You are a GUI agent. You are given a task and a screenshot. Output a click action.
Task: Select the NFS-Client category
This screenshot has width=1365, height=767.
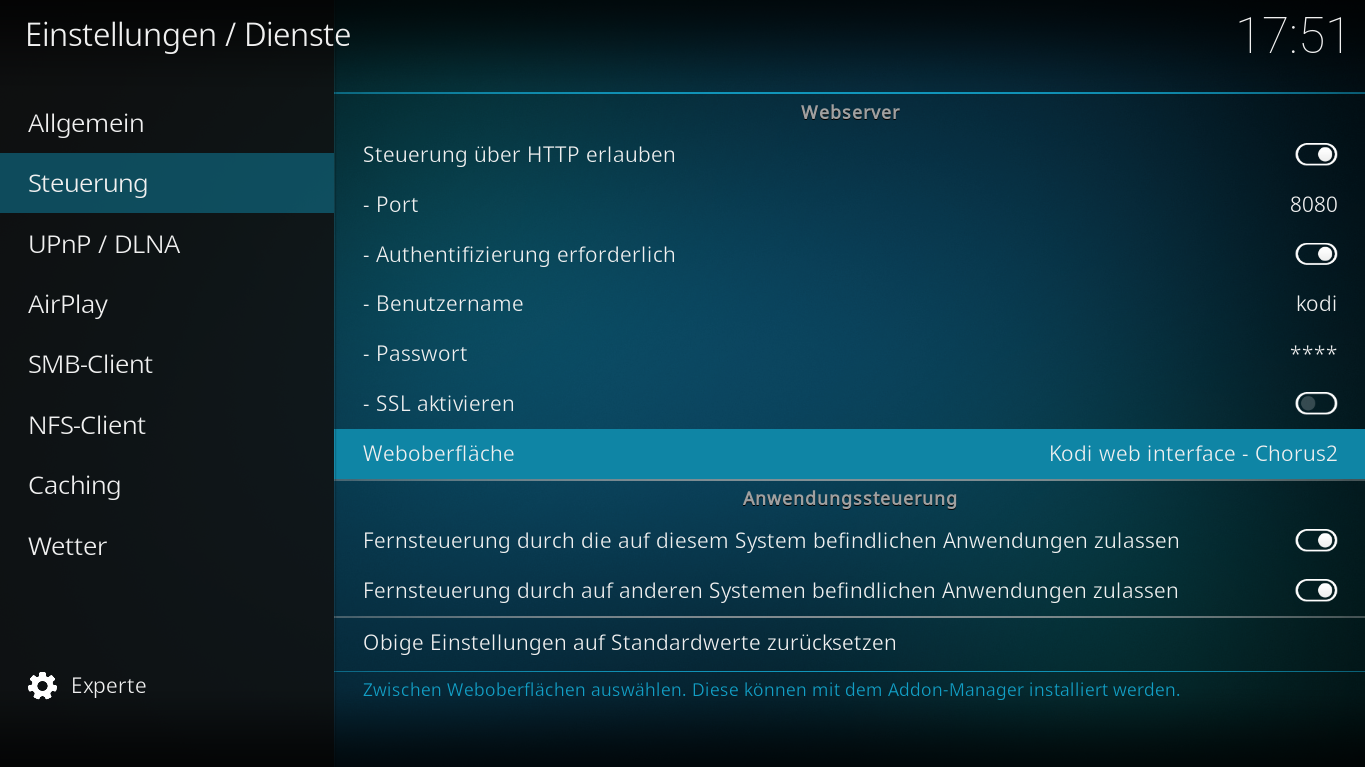167,425
